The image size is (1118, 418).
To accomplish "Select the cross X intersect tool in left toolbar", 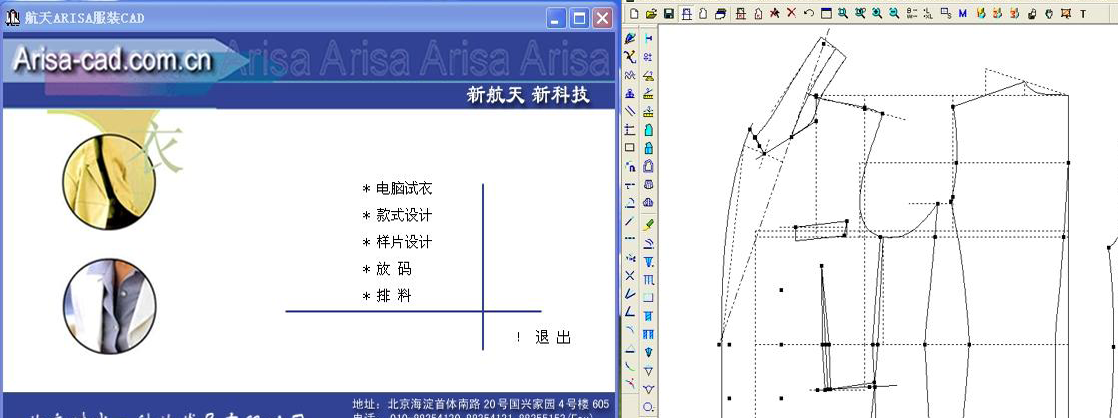I will coord(630,275).
